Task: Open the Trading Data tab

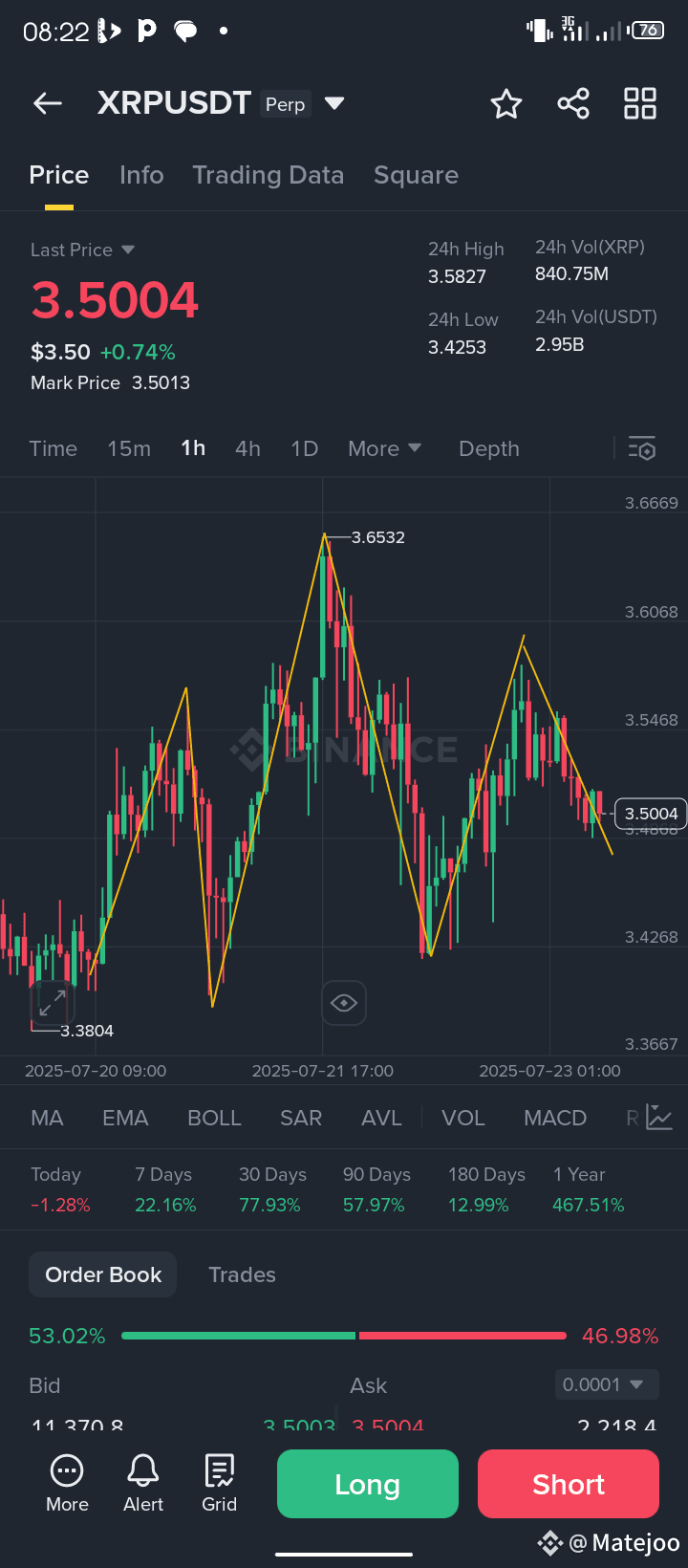Action: pyautogui.click(x=269, y=175)
